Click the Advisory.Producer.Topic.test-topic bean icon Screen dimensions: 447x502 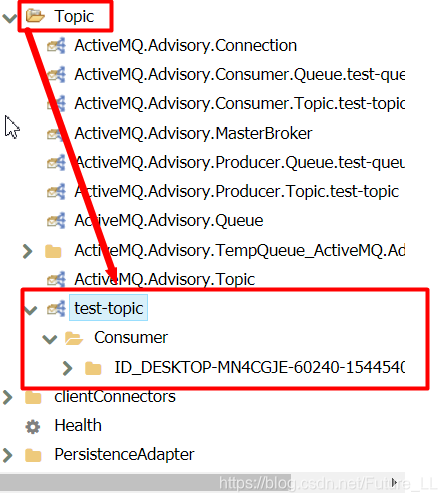(56, 192)
